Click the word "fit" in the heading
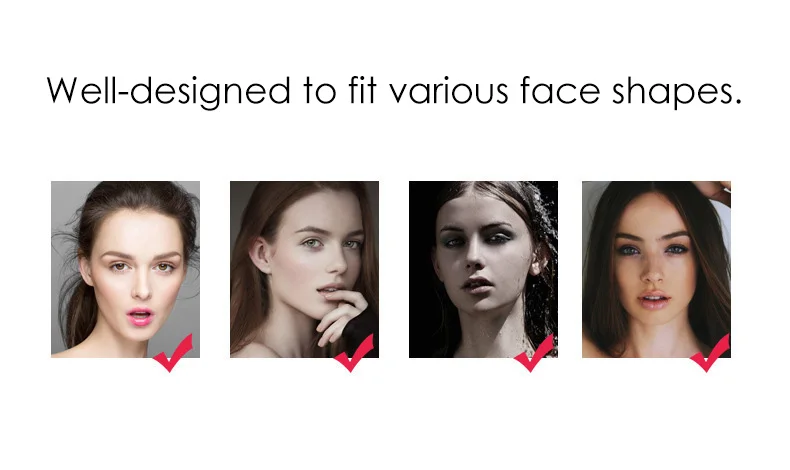 coord(362,90)
